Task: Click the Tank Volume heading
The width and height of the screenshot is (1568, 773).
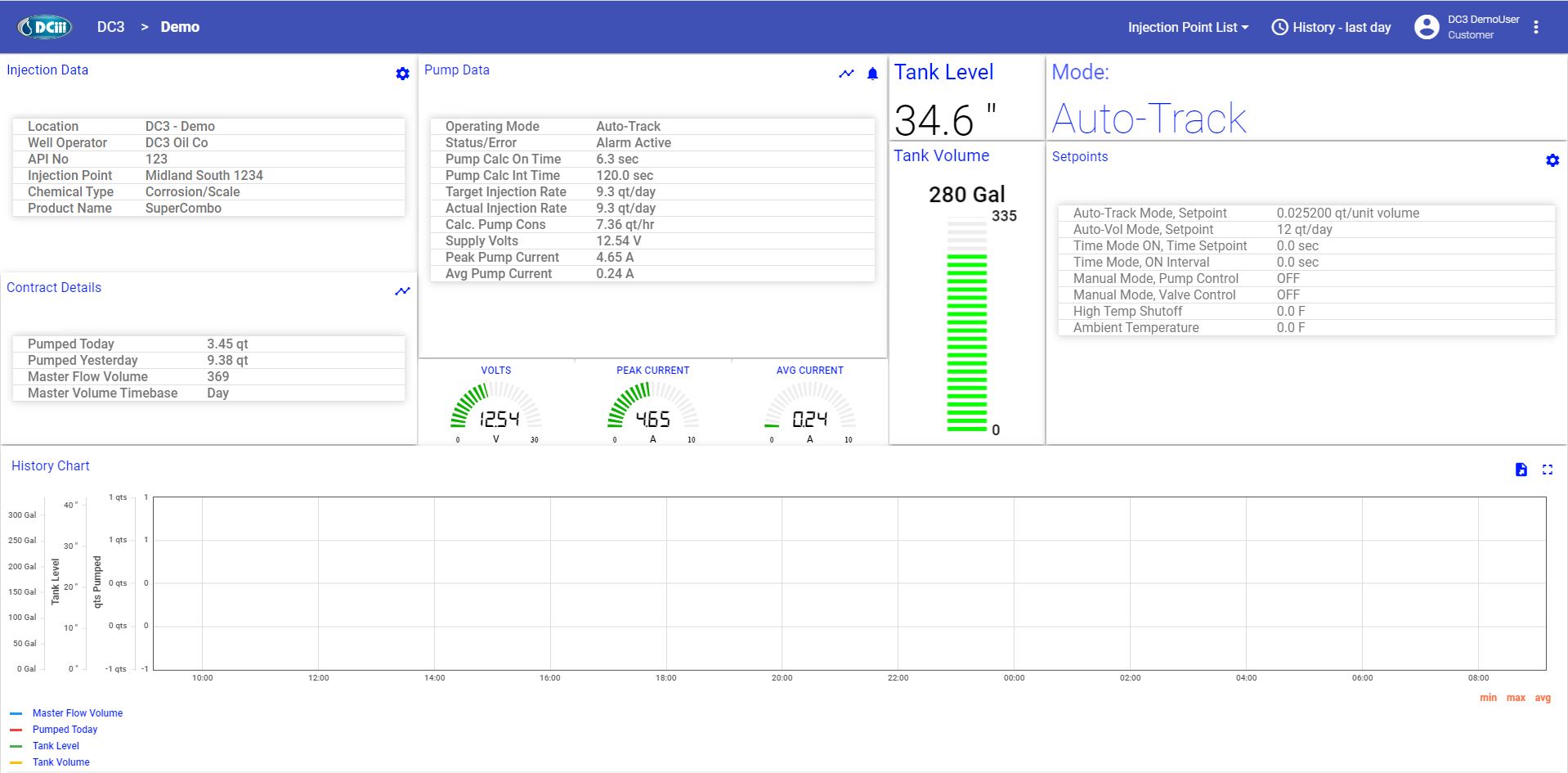Action: [941, 155]
